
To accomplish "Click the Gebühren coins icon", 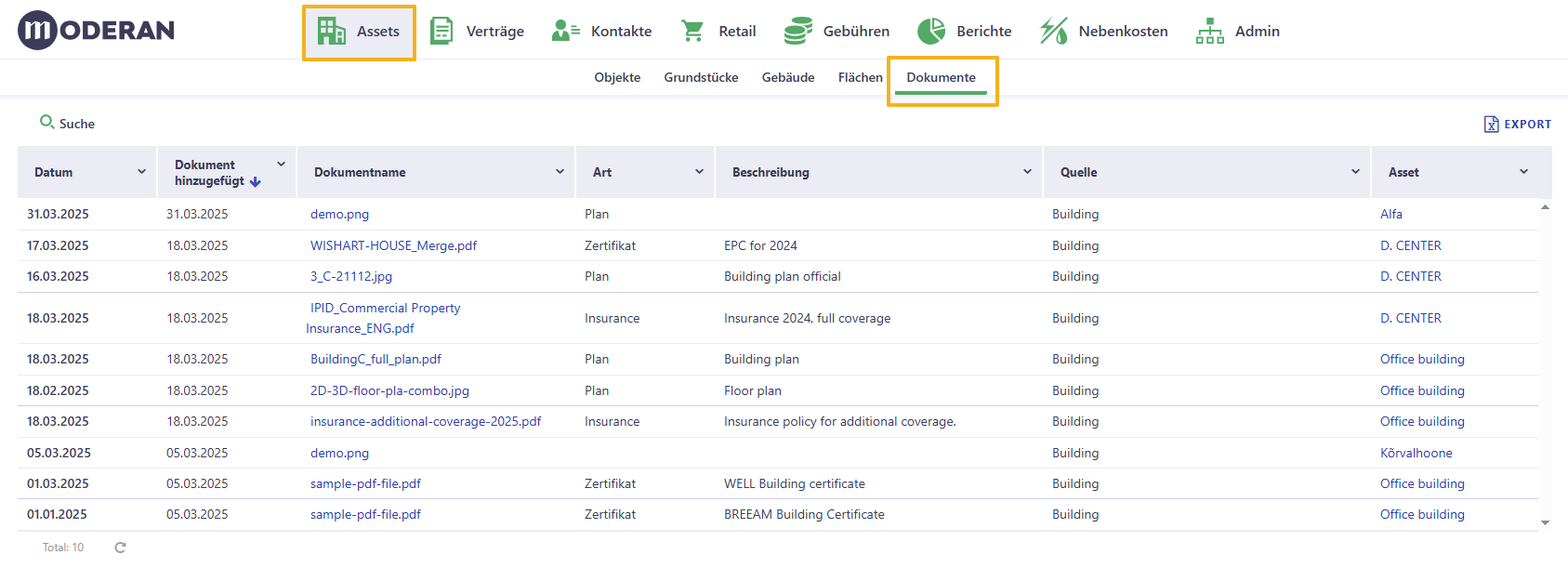I will (x=798, y=31).
